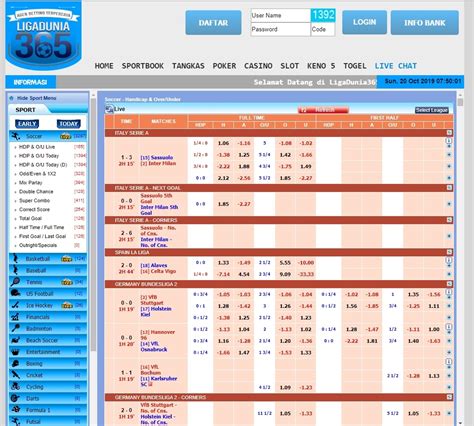Open the Basketball sport category
The image size is (474, 426).
tap(48, 259)
